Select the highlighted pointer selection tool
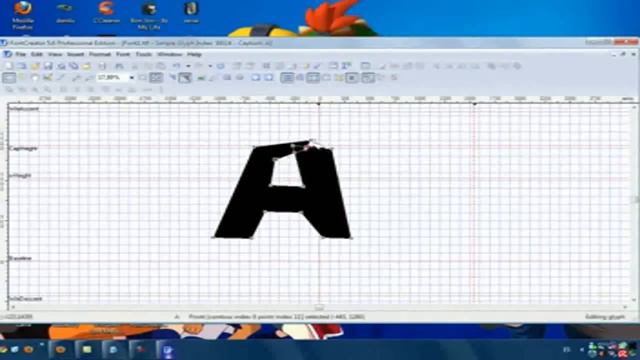This screenshot has height=360, width=640. pos(185,78)
